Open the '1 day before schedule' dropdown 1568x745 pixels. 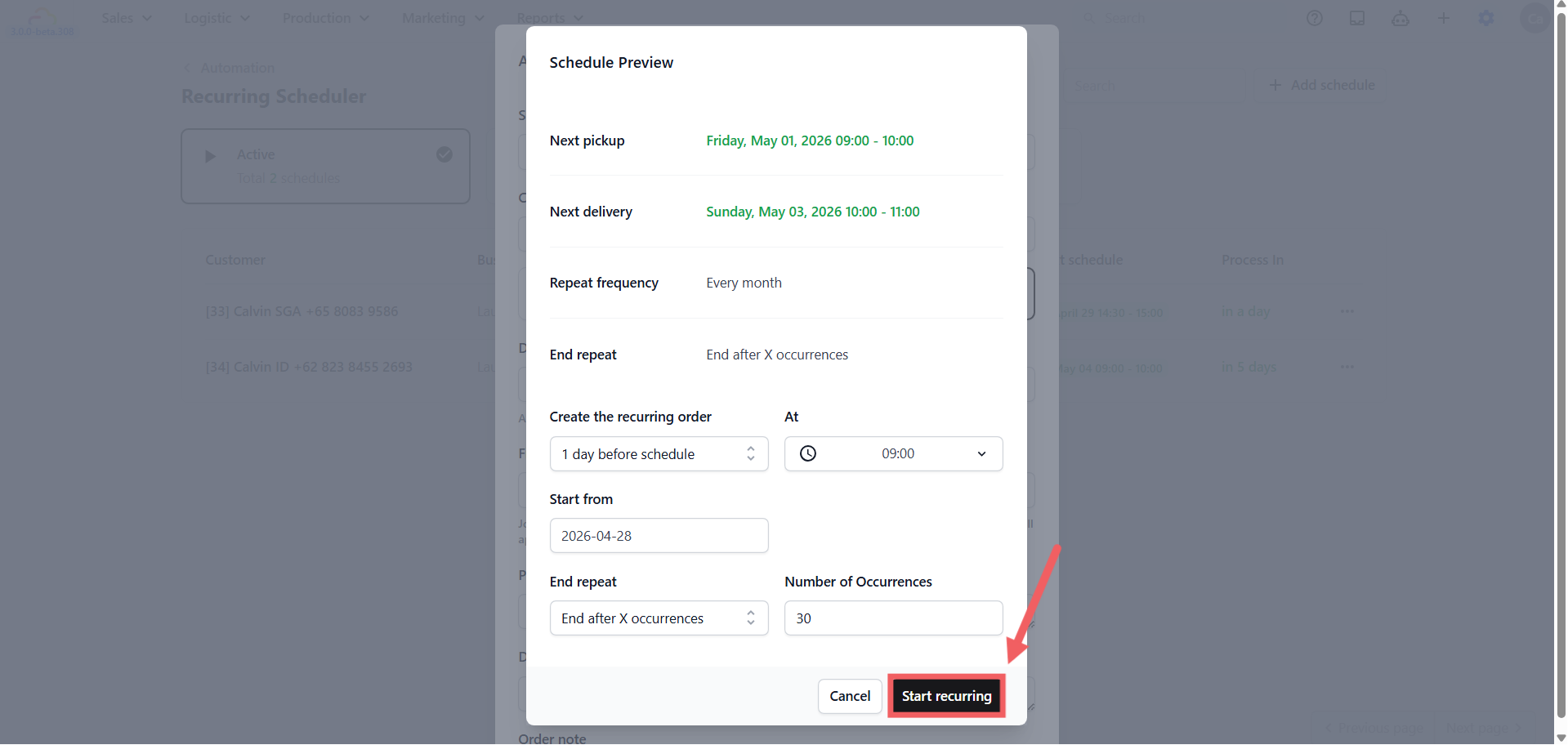click(659, 454)
